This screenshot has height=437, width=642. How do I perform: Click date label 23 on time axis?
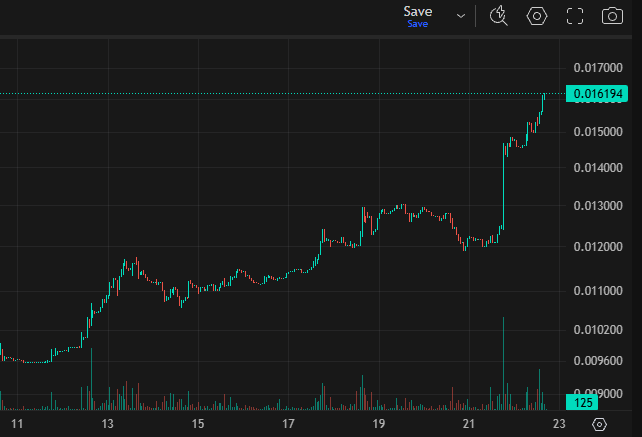[x=559, y=423]
